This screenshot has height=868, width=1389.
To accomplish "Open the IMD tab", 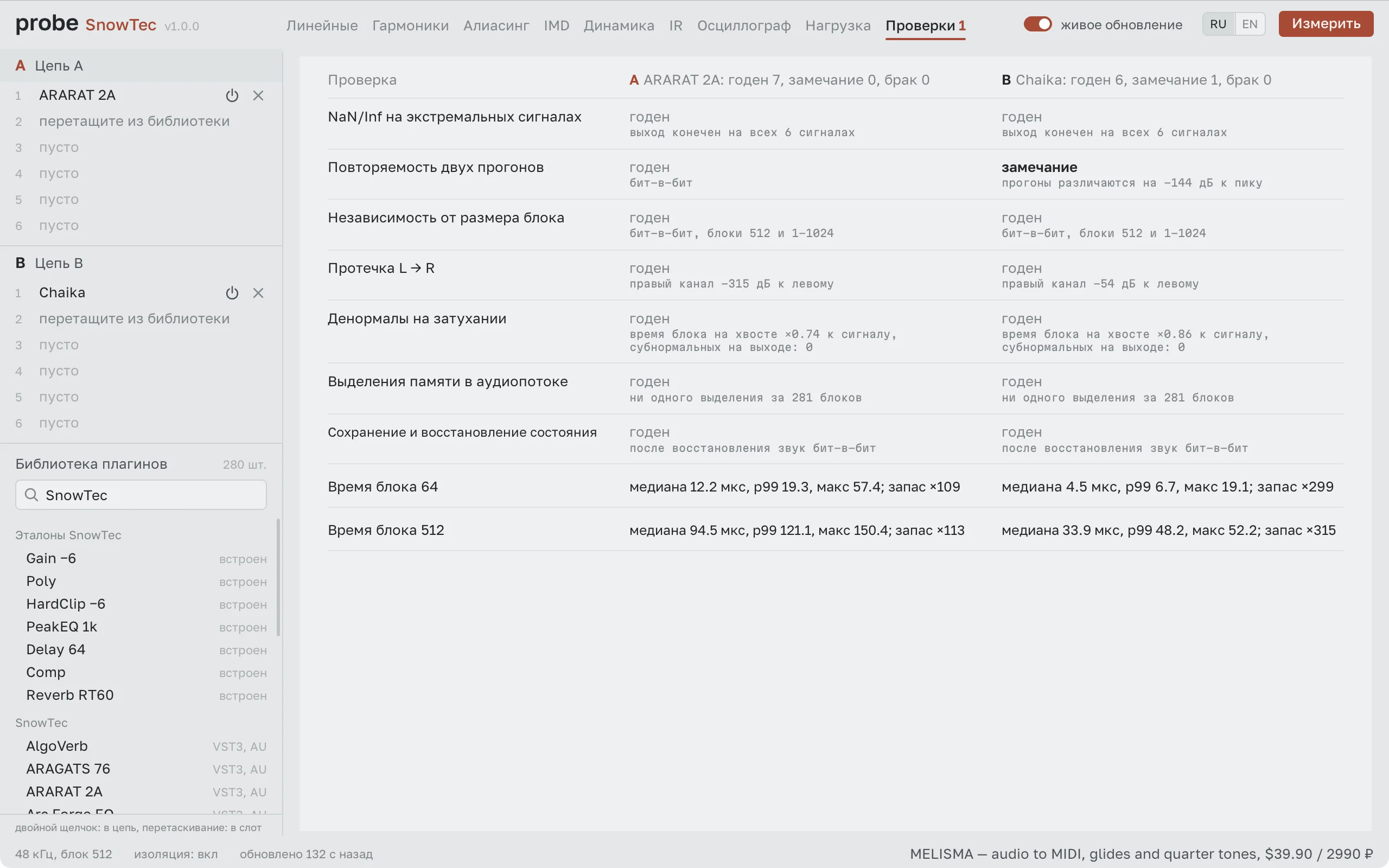I will 556,25.
